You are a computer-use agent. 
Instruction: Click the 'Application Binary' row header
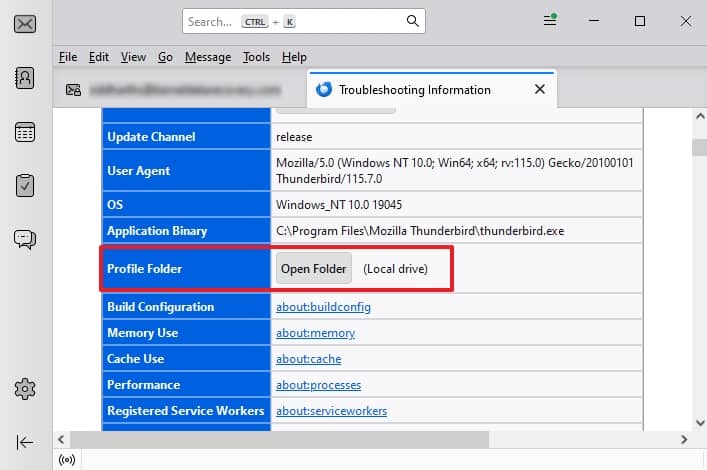pos(186,231)
